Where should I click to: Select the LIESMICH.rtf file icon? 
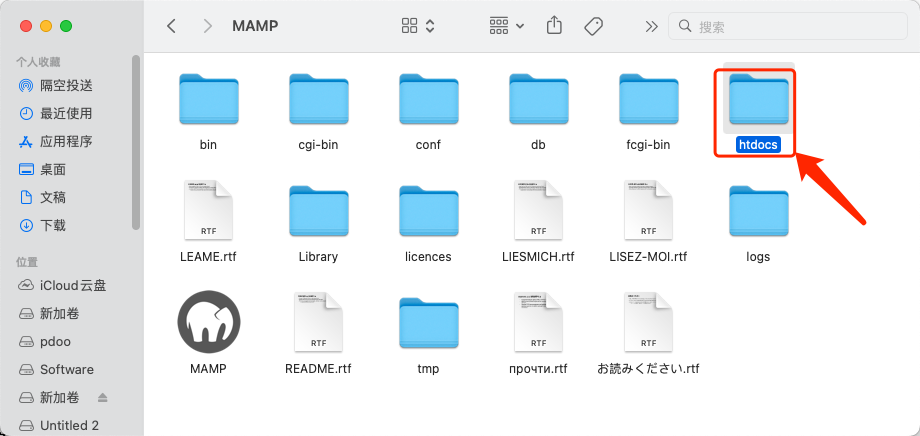538,210
